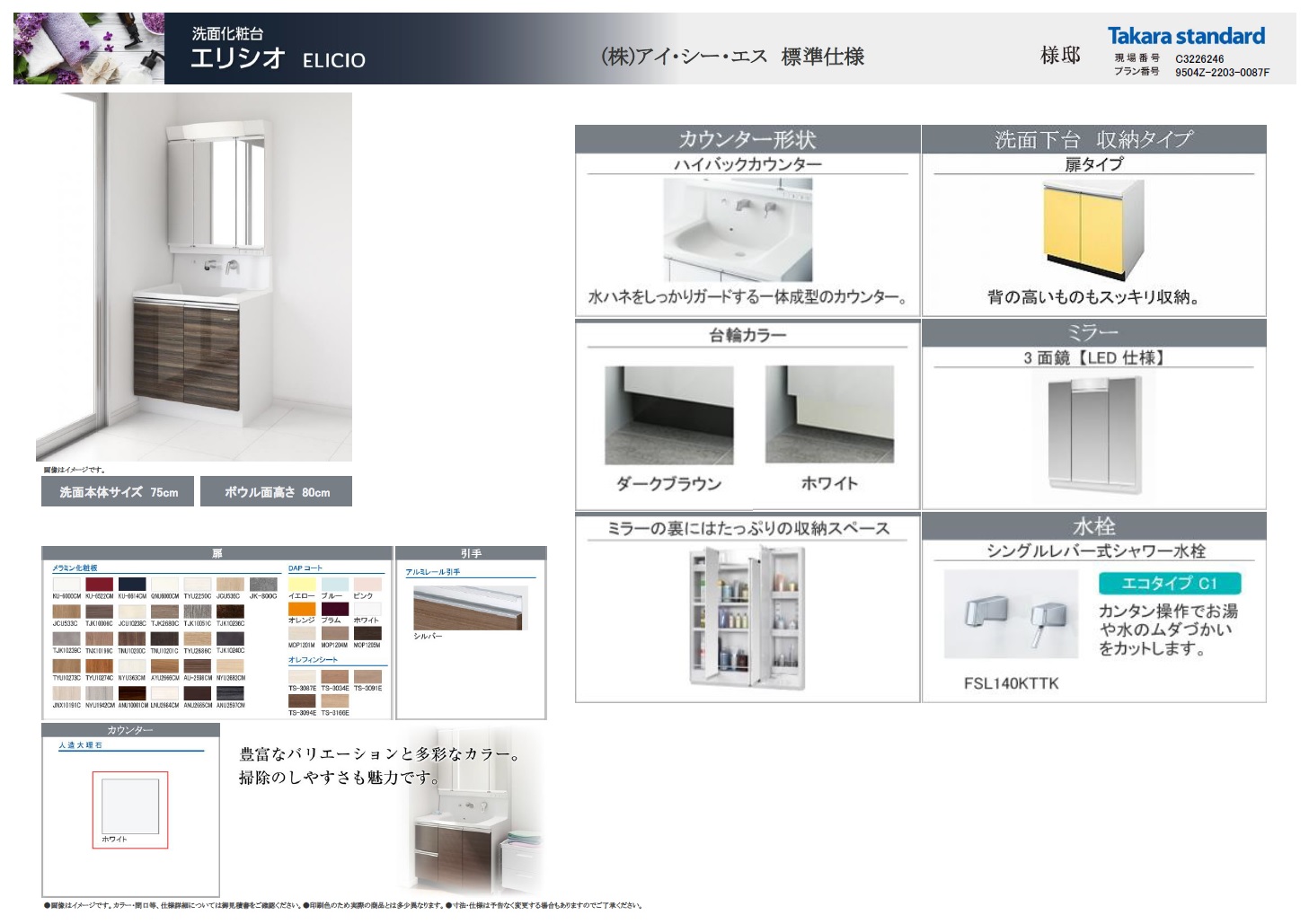Click the シングルレバー式シャワー水栓 label

(x=1095, y=550)
